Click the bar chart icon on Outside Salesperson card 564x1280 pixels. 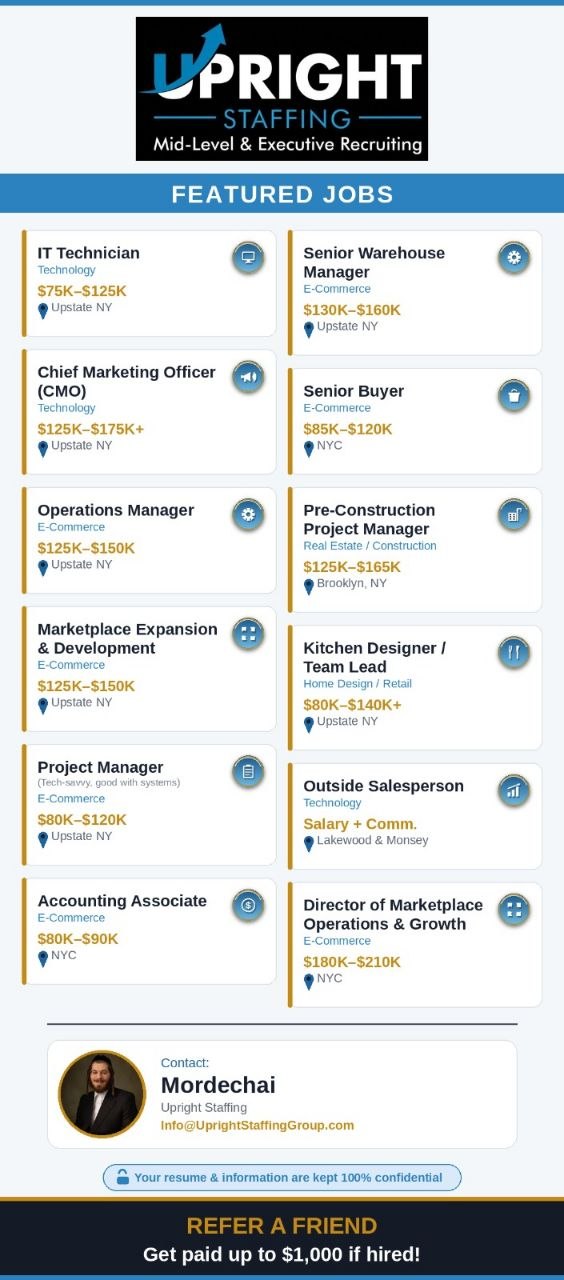tap(514, 791)
